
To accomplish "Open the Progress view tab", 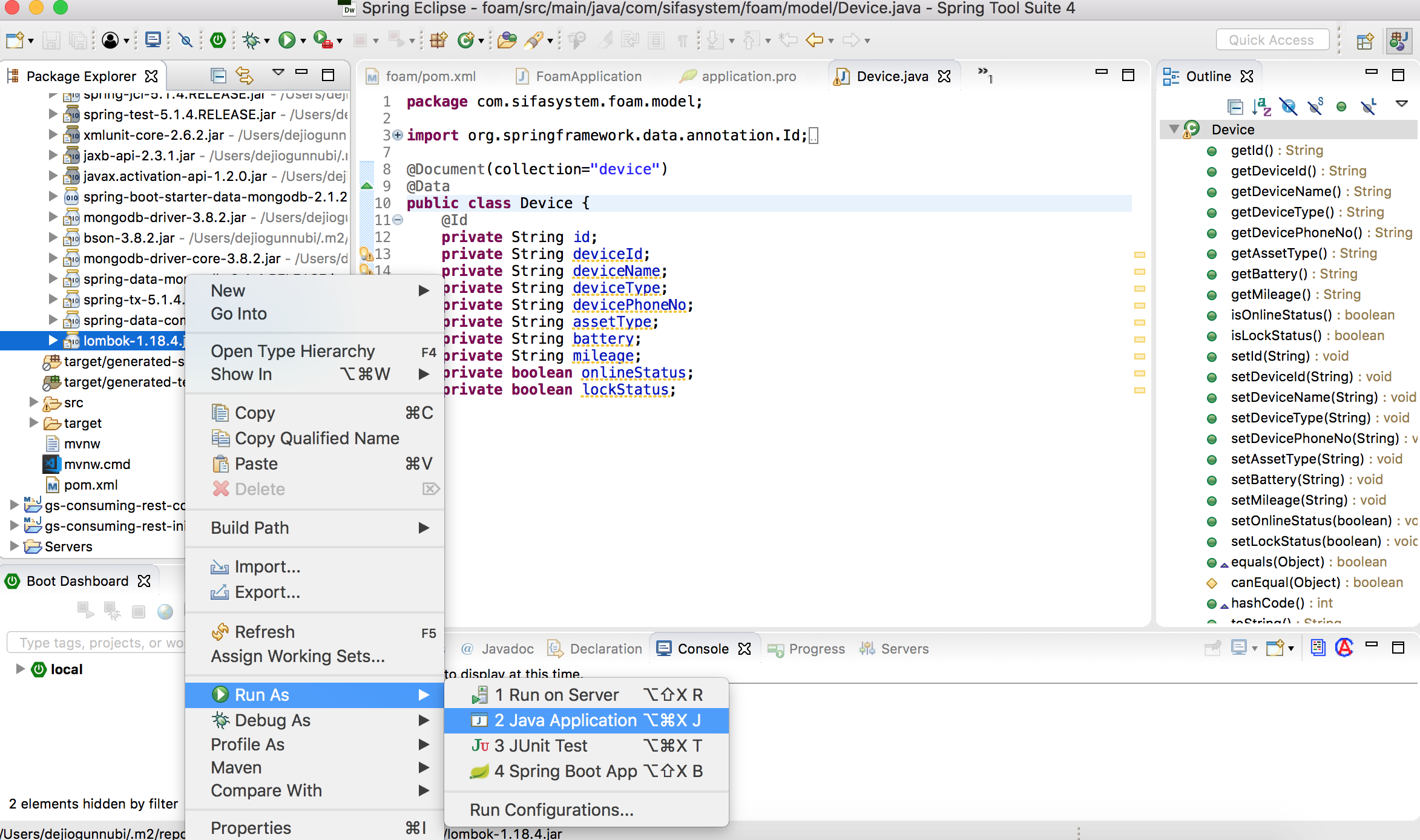I will (x=806, y=649).
